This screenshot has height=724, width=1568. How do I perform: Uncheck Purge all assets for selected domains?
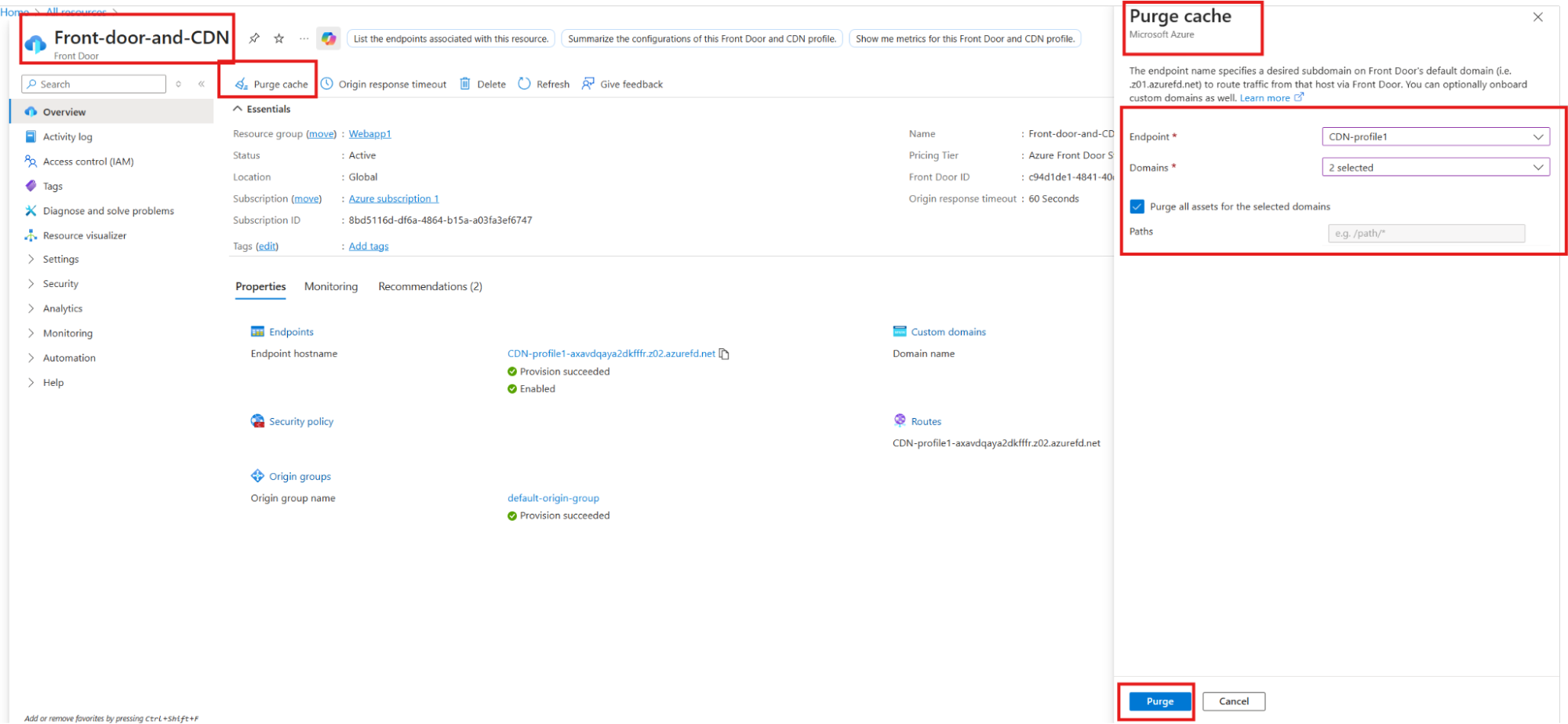click(x=1137, y=207)
